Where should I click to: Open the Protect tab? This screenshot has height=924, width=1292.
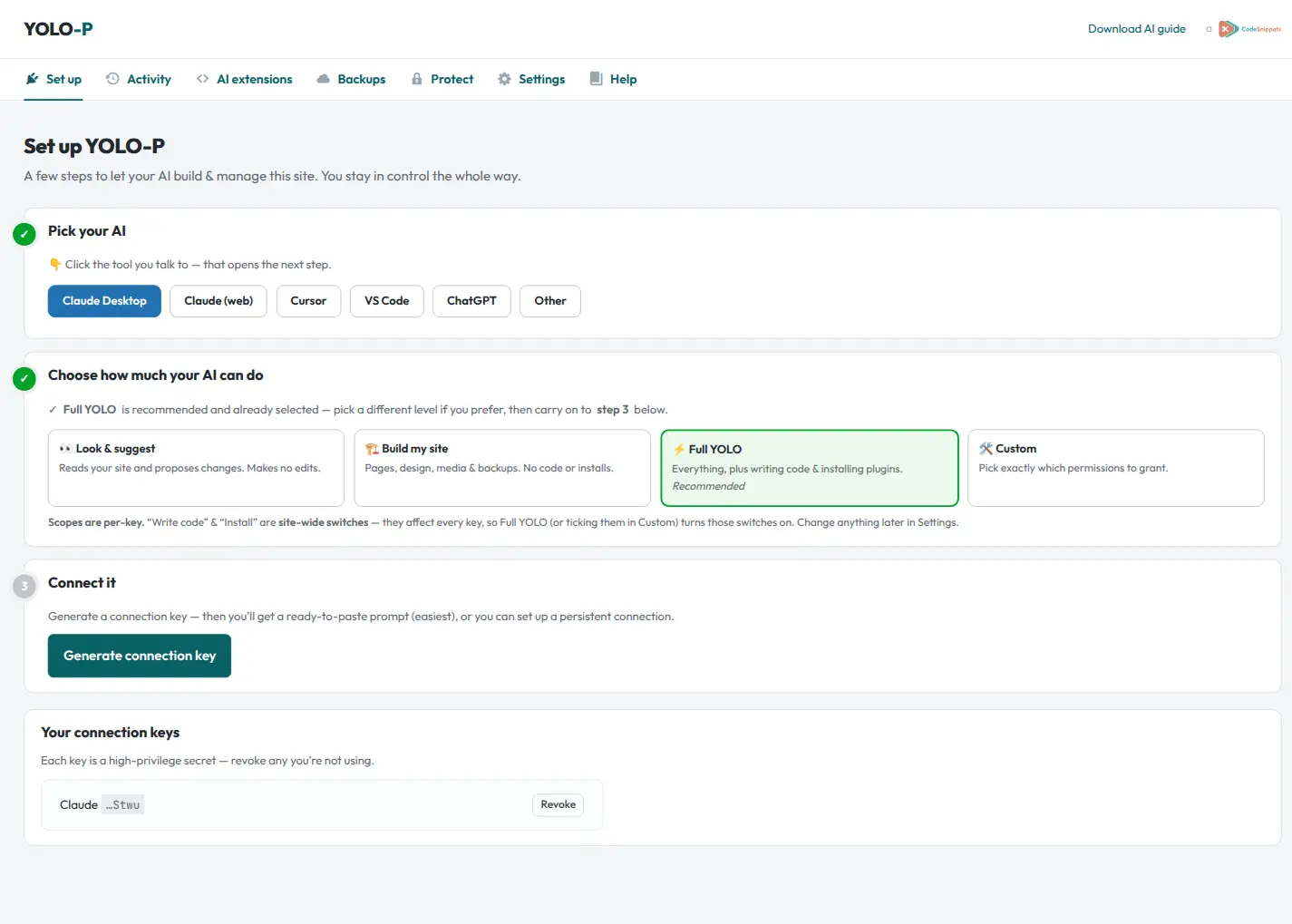click(442, 79)
